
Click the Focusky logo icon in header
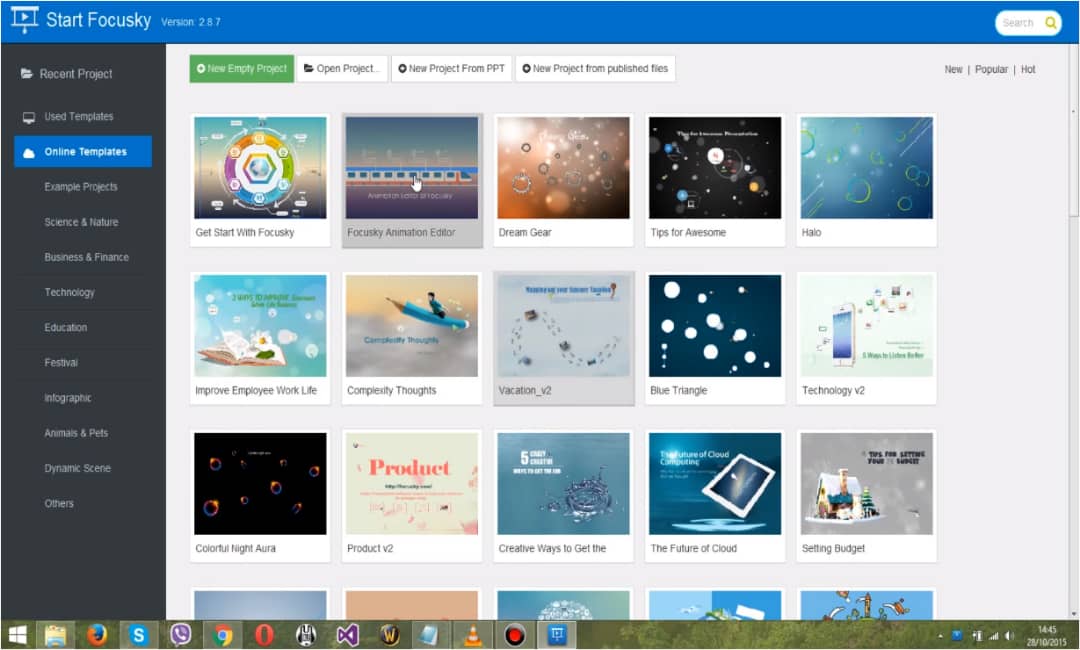(25, 20)
